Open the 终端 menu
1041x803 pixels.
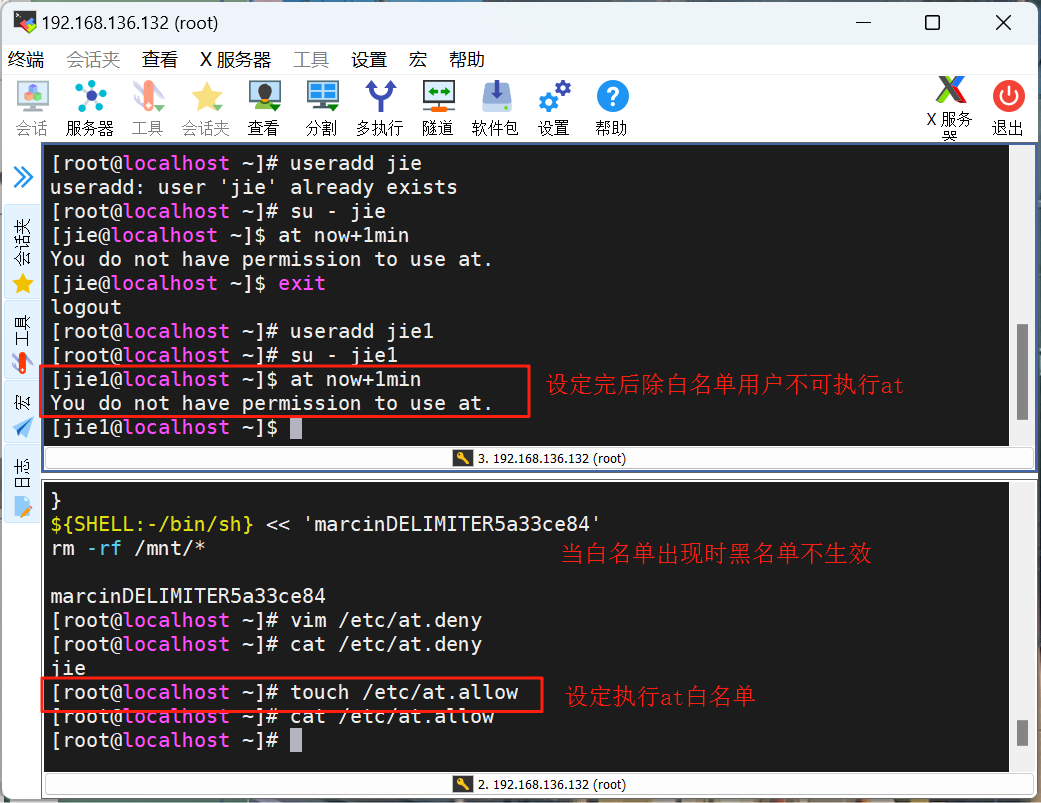pos(26,60)
